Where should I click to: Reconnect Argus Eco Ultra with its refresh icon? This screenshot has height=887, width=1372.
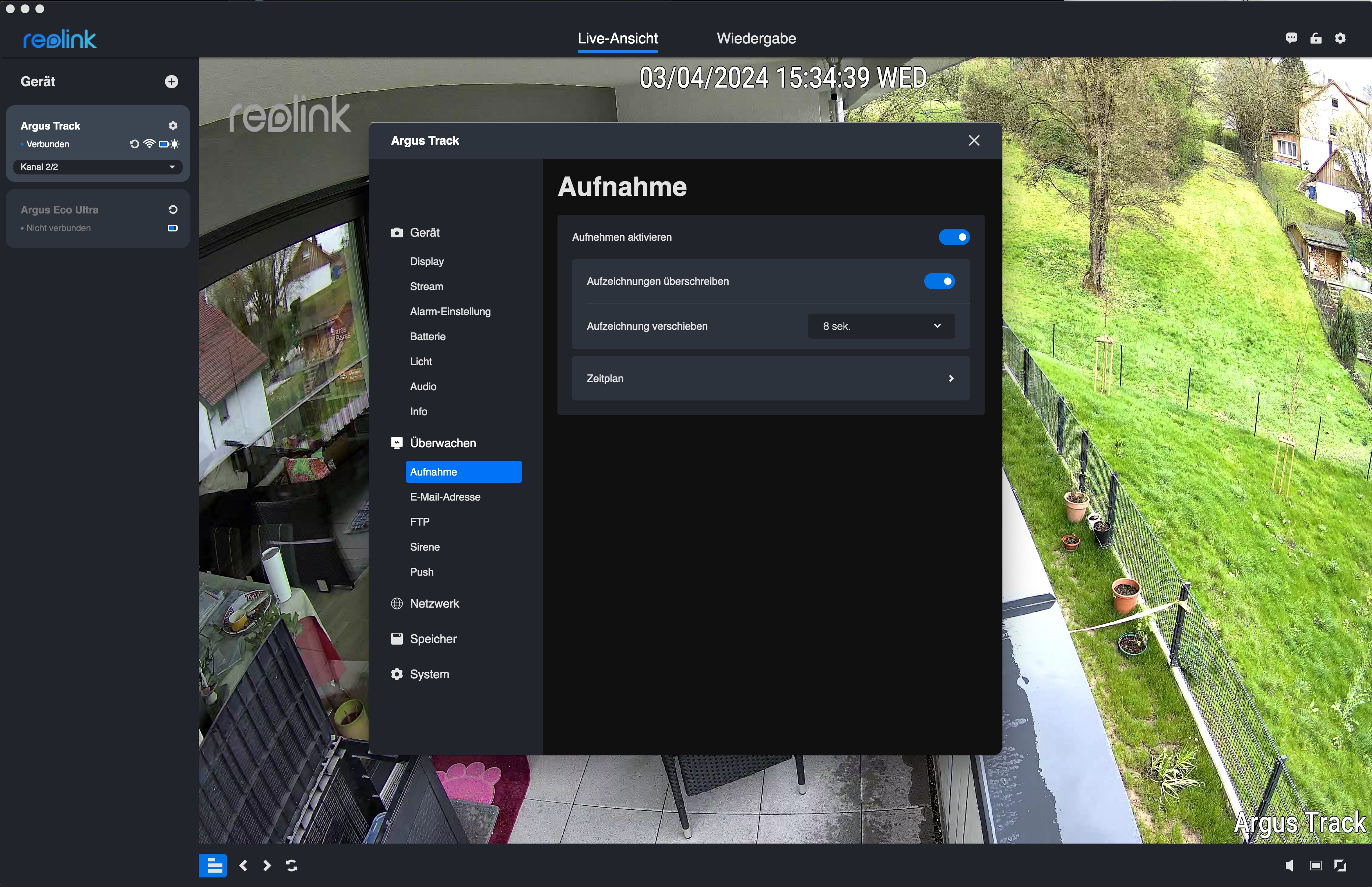(172, 210)
